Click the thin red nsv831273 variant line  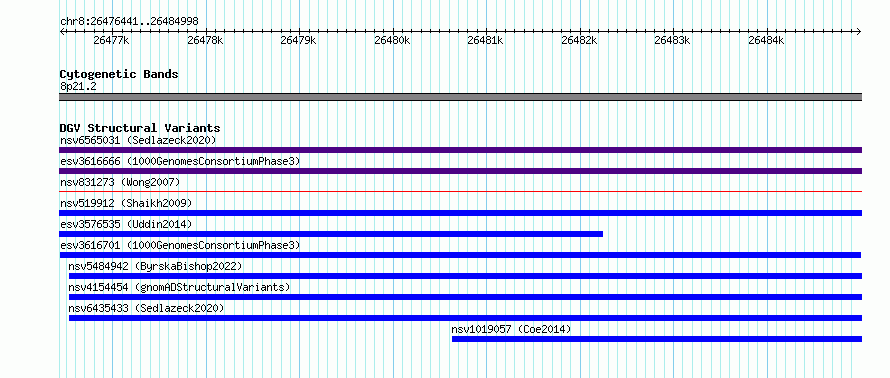tap(460, 191)
